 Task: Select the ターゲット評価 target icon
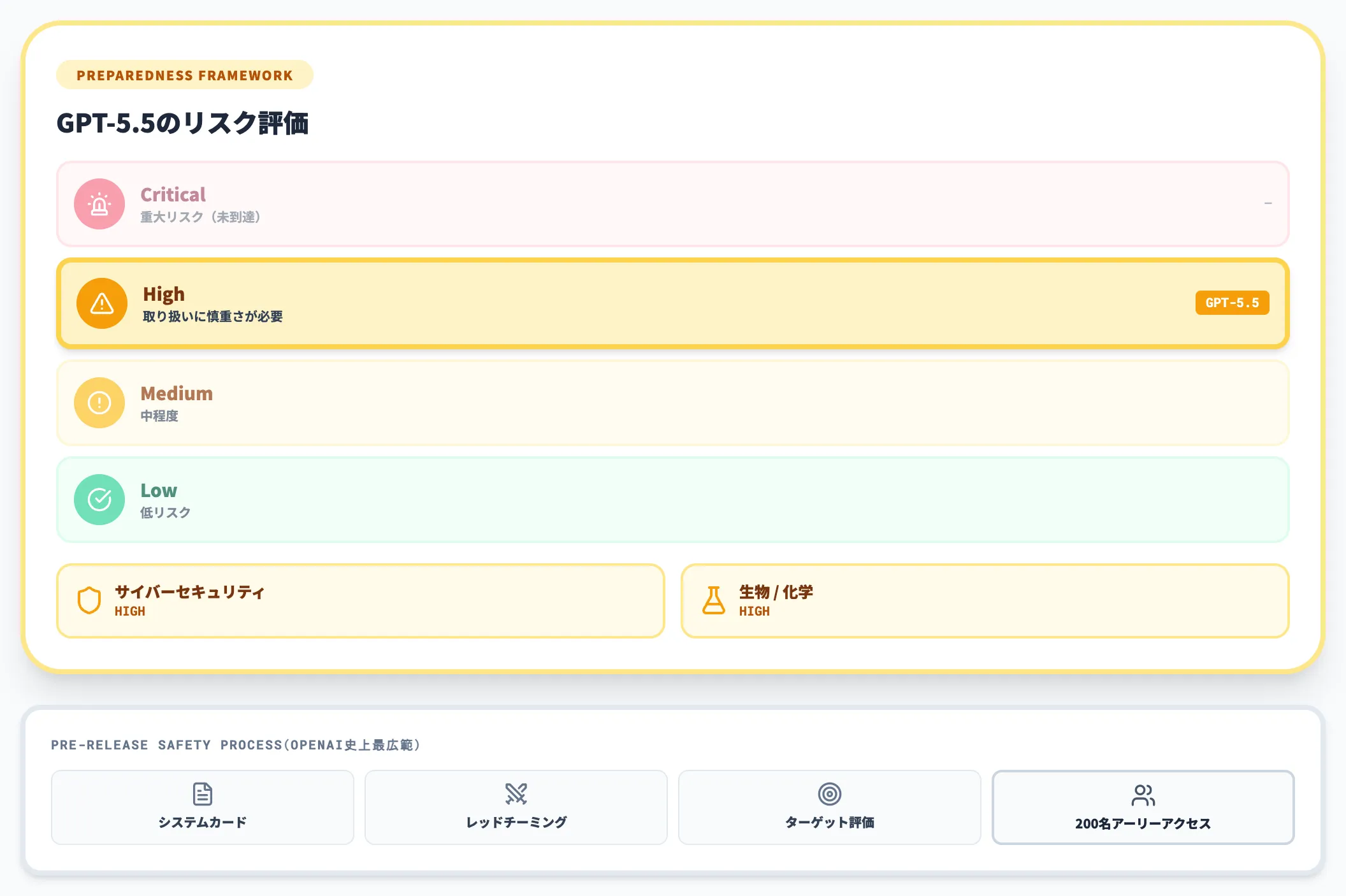point(830,794)
